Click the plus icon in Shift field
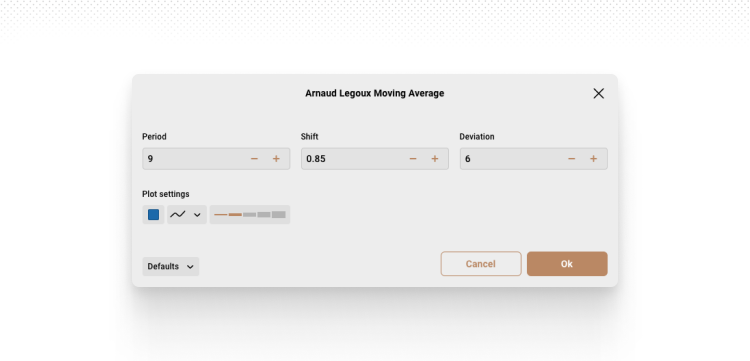Viewport: 750px width, 361px height. click(435, 159)
